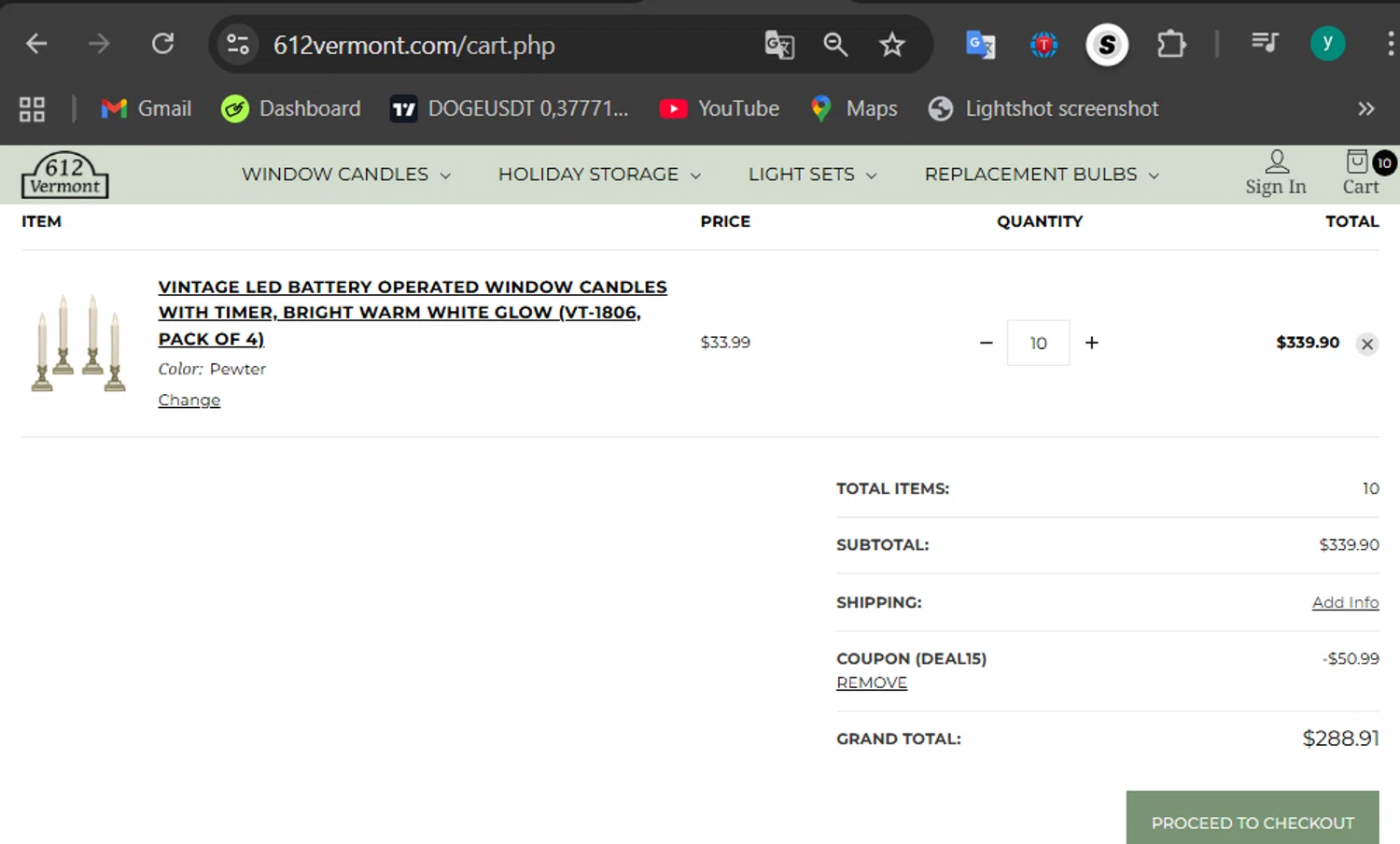Open the window candles product thumbnail
1400x844 pixels.
[78, 343]
